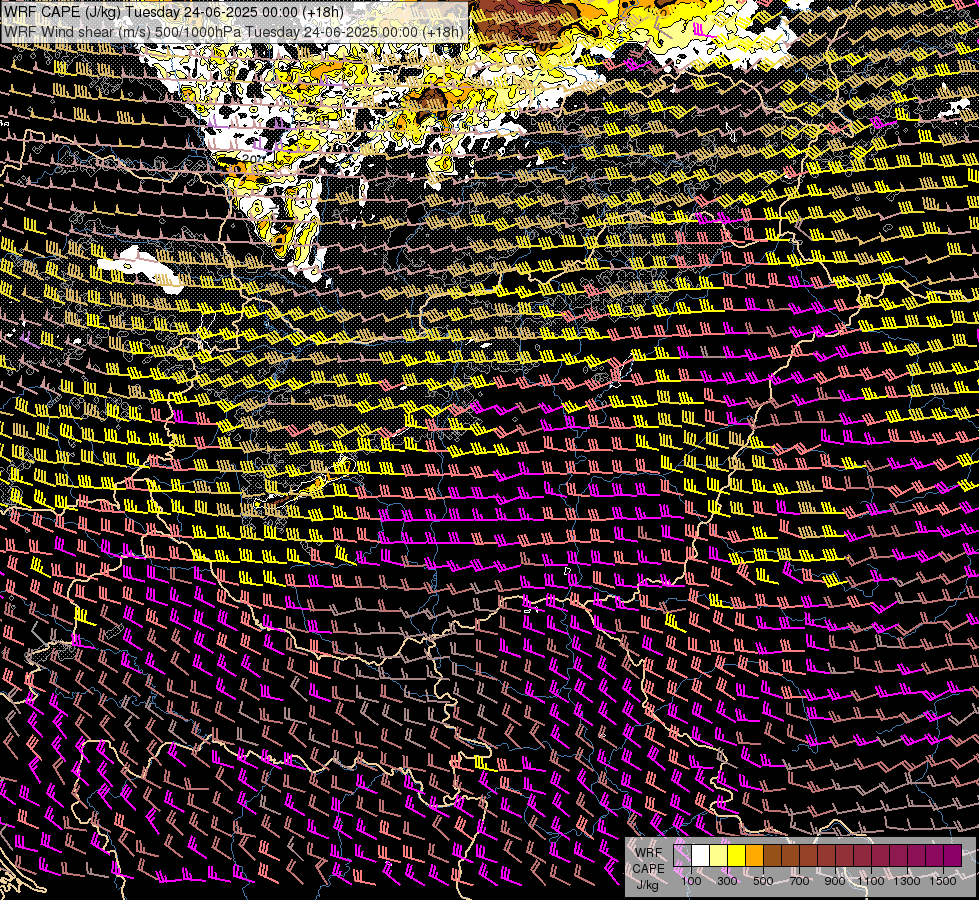The height and width of the screenshot is (900, 979).
Task: Select the bright yellow CAPE legend swatch
Action: 737,856
